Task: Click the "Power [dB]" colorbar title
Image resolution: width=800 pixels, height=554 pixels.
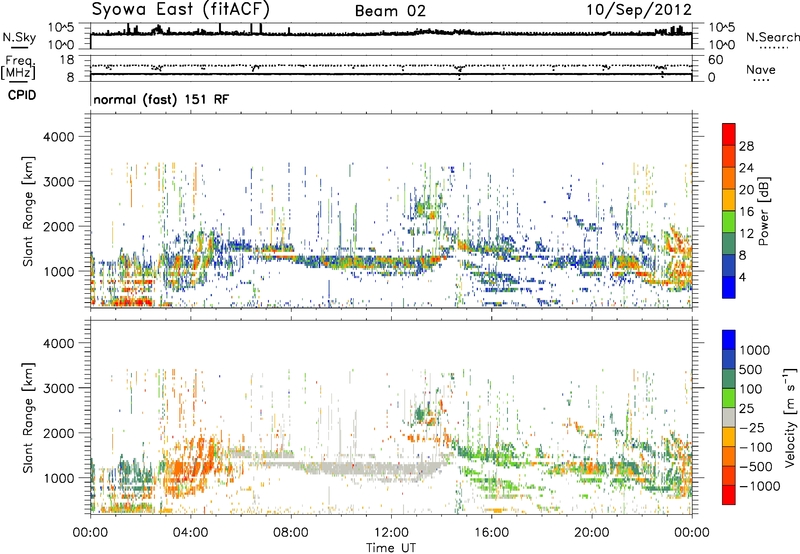Action: pos(763,211)
